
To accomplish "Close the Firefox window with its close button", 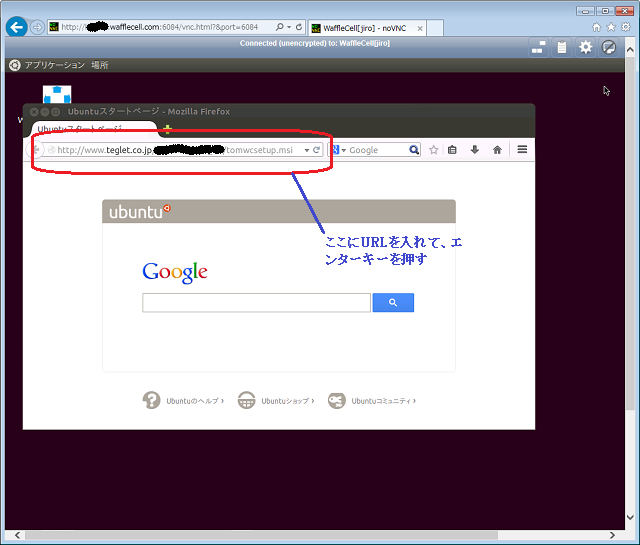I will 34,111.
